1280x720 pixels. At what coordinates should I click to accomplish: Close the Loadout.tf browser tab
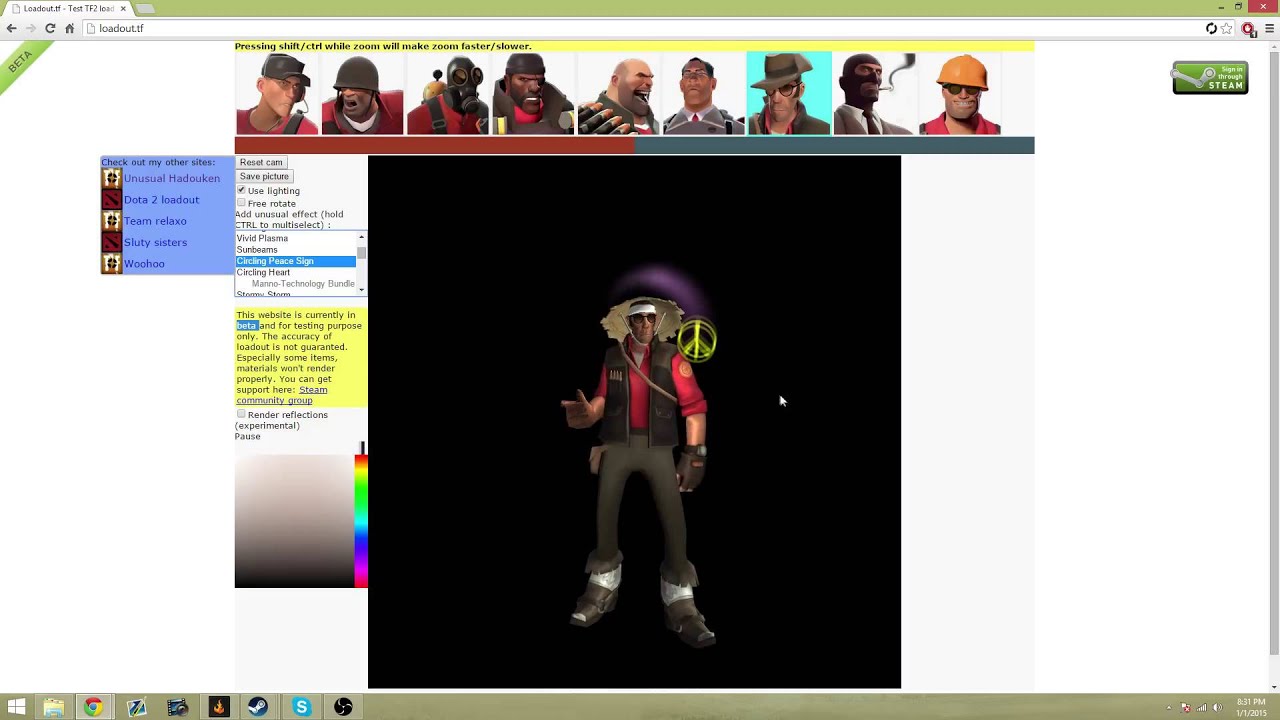click(123, 8)
